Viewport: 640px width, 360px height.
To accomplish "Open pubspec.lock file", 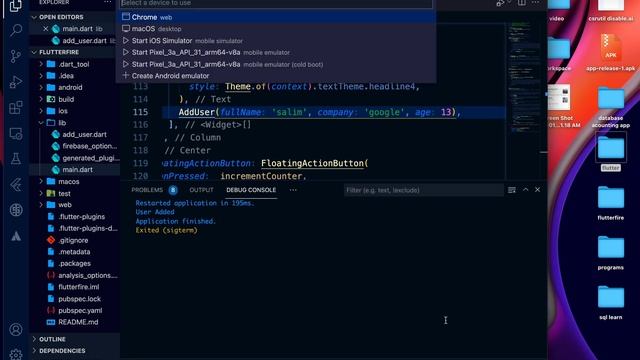I will click(x=79, y=299).
